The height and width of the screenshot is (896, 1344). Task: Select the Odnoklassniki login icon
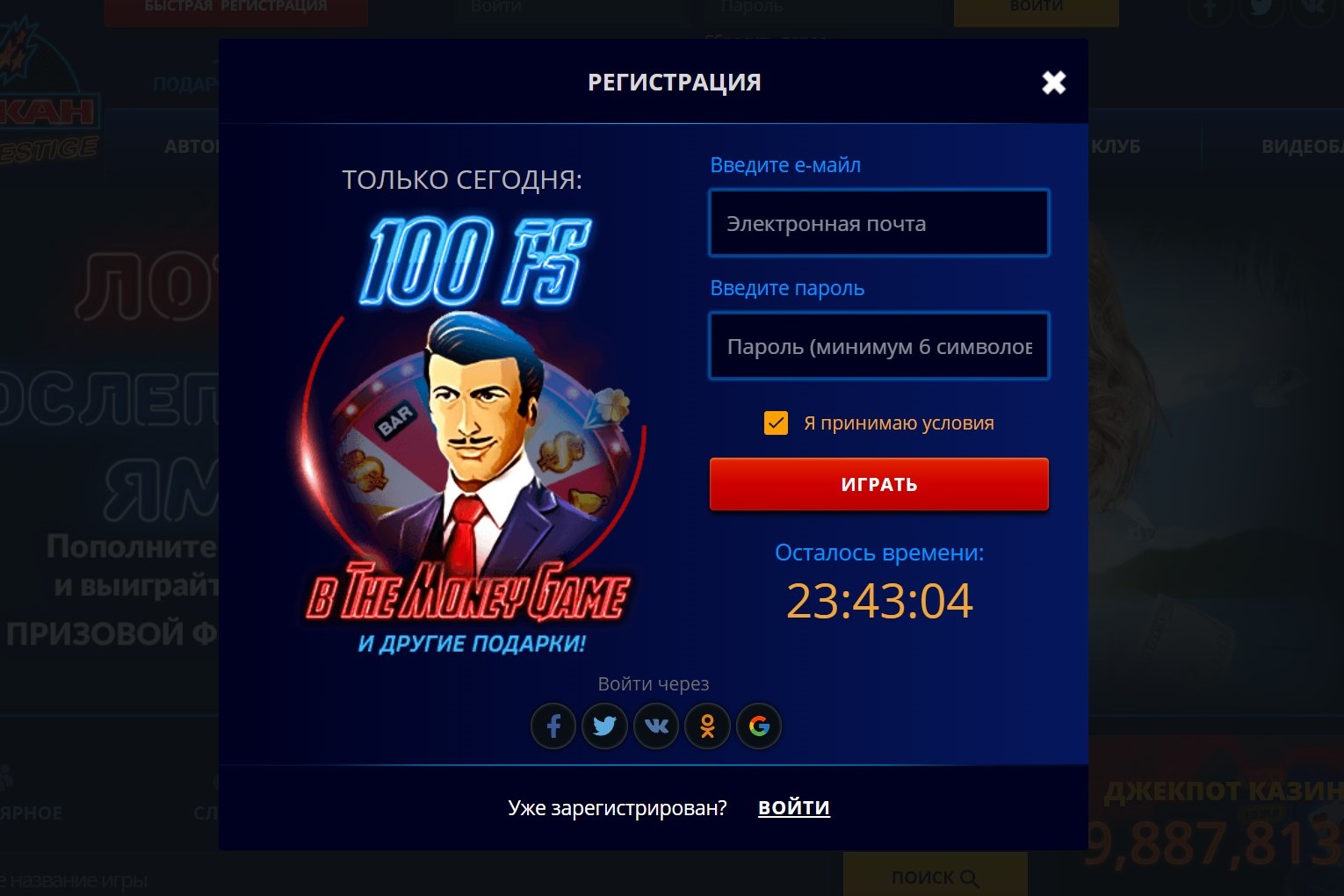click(x=707, y=726)
